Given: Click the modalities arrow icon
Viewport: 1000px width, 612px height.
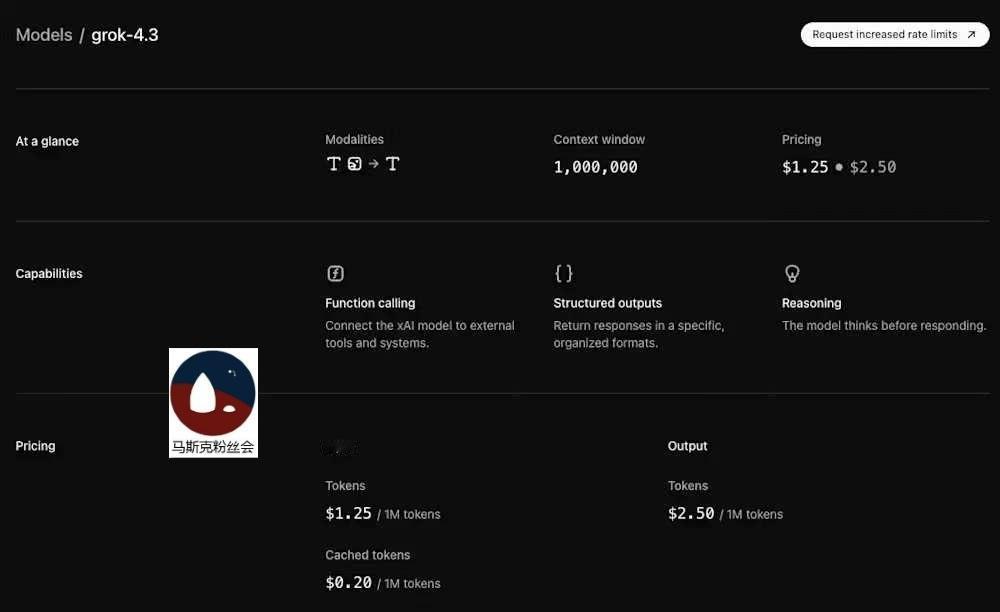Looking at the screenshot, I should tap(374, 164).
